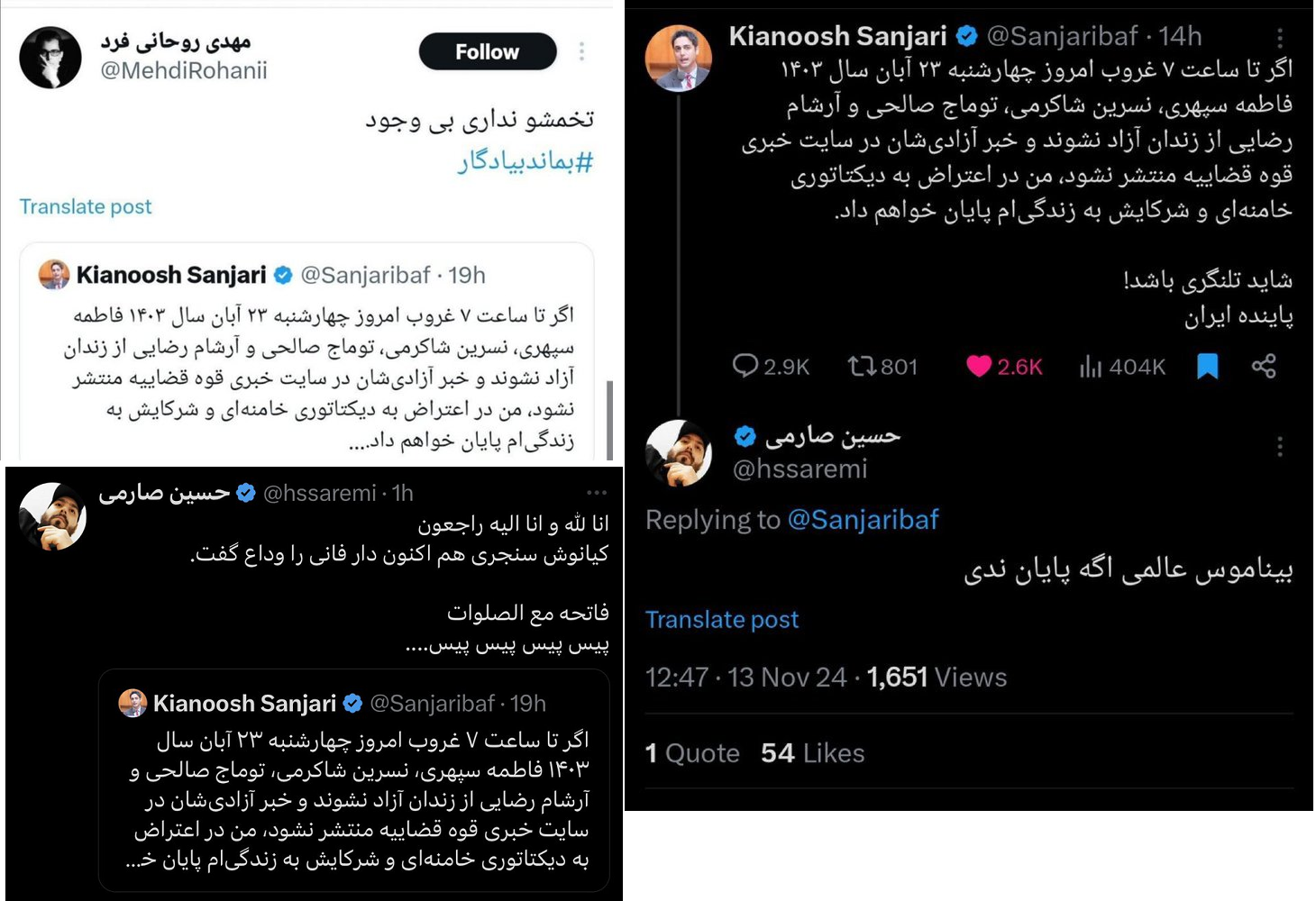View the 54 Likes list

click(812, 753)
